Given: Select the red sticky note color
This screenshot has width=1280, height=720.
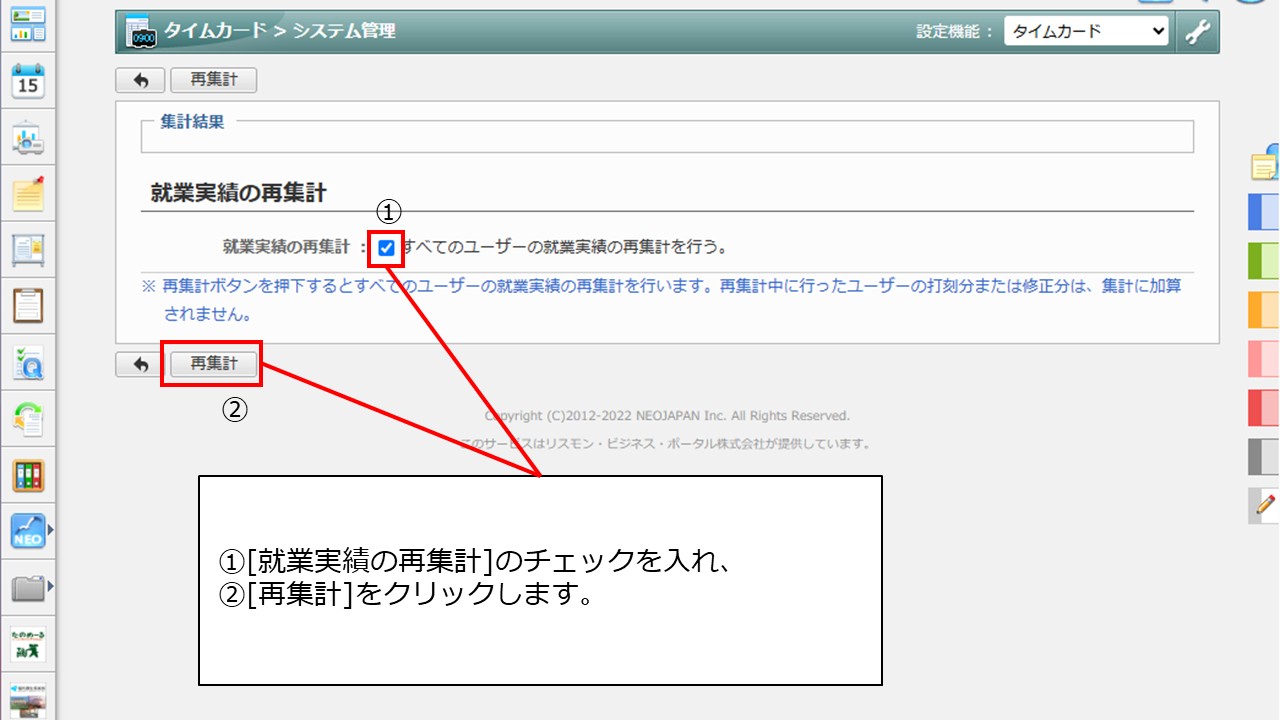Looking at the screenshot, I should coord(1264,408).
